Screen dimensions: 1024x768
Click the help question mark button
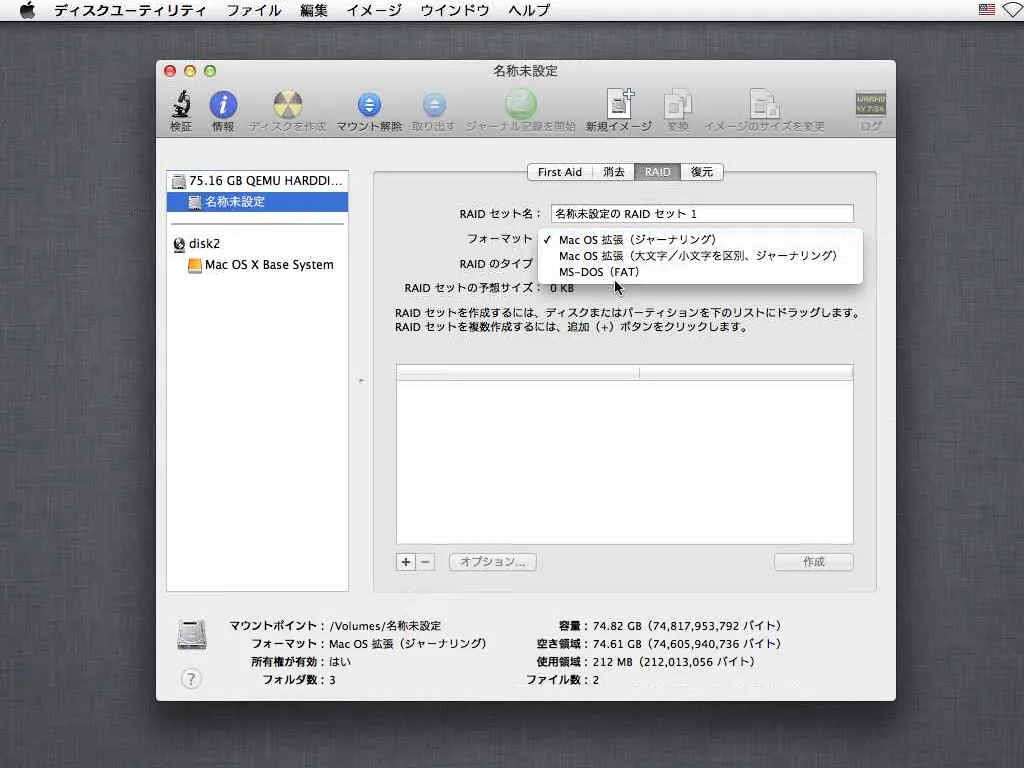pyautogui.click(x=191, y=679)
